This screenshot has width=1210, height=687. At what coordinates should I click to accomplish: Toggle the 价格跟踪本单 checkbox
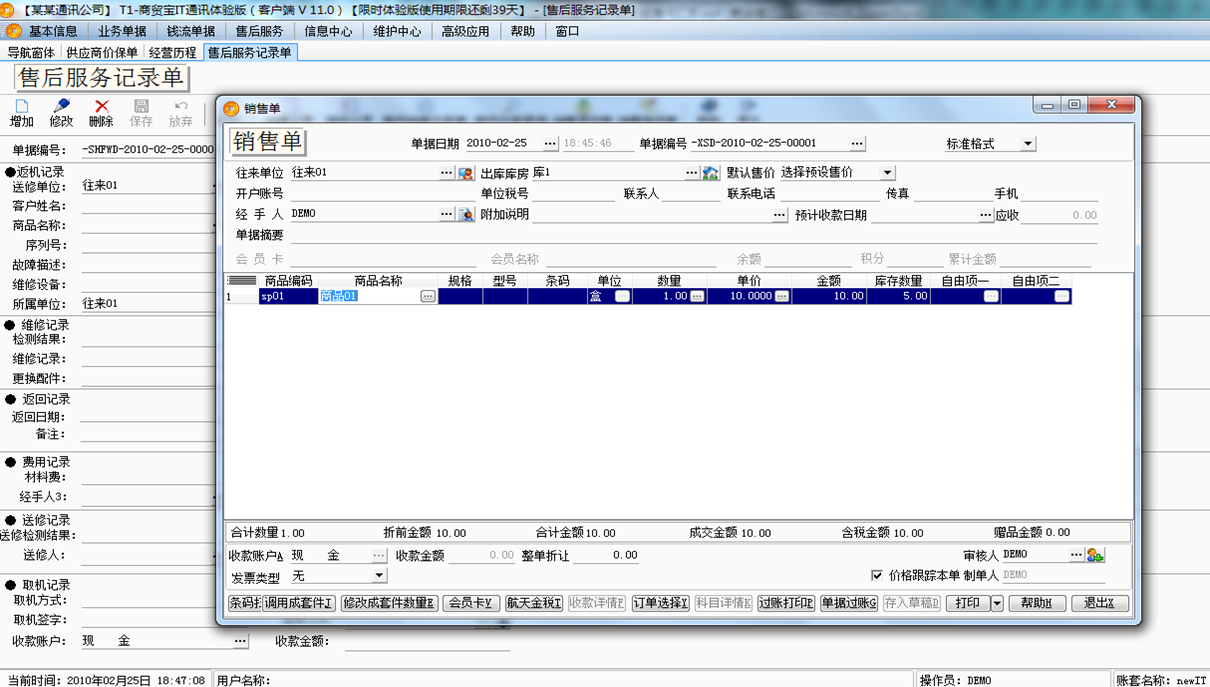(877, 576)
